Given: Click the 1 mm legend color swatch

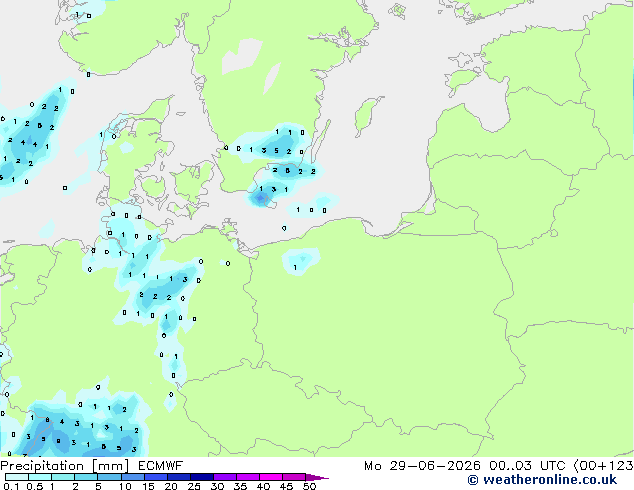Looking at the screenshot, I should (63, 477).
